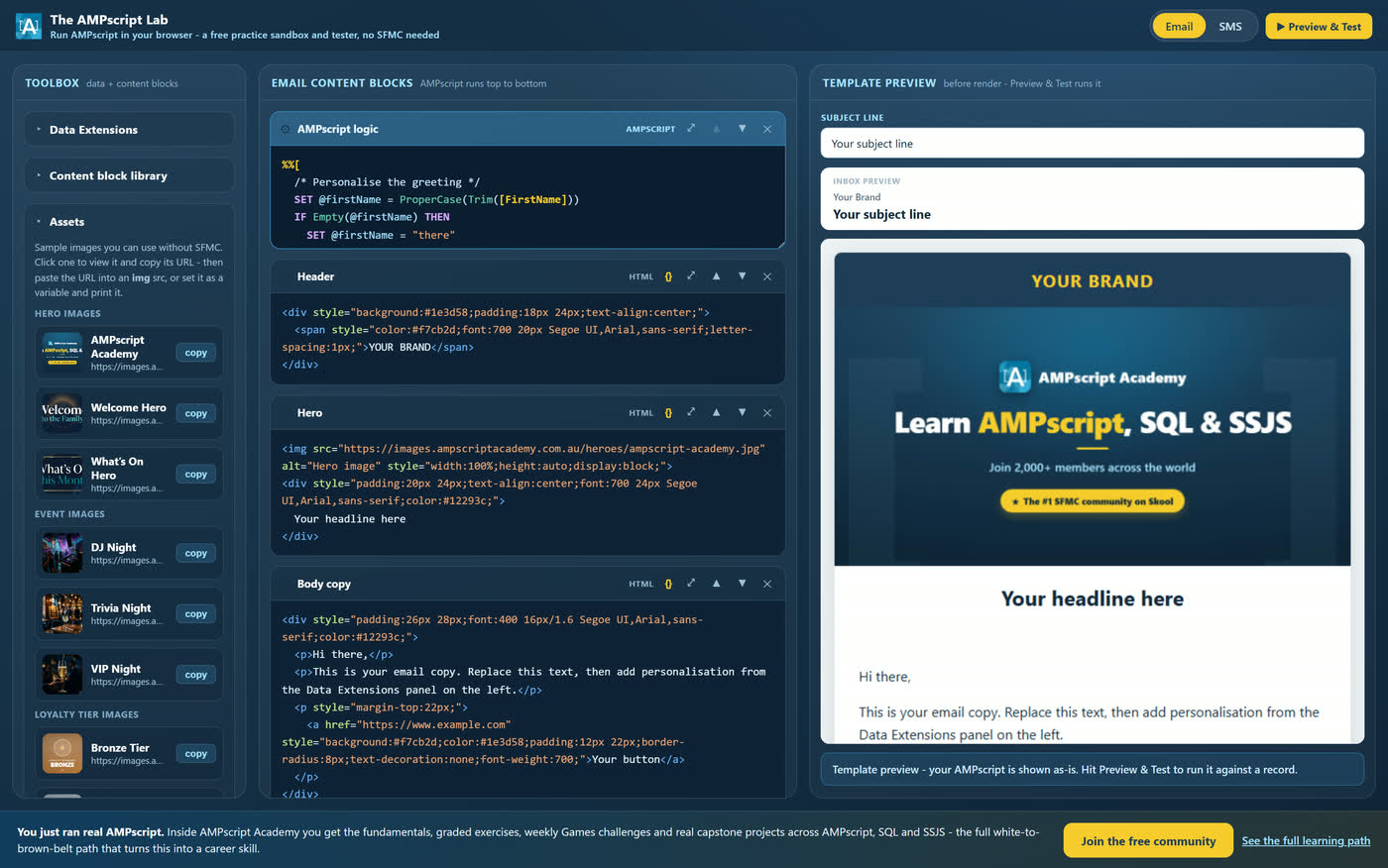Click the 'Hi there,' line in email preview
The height and width of the screenshot is (868, 1388).
[x=884, y=677]
